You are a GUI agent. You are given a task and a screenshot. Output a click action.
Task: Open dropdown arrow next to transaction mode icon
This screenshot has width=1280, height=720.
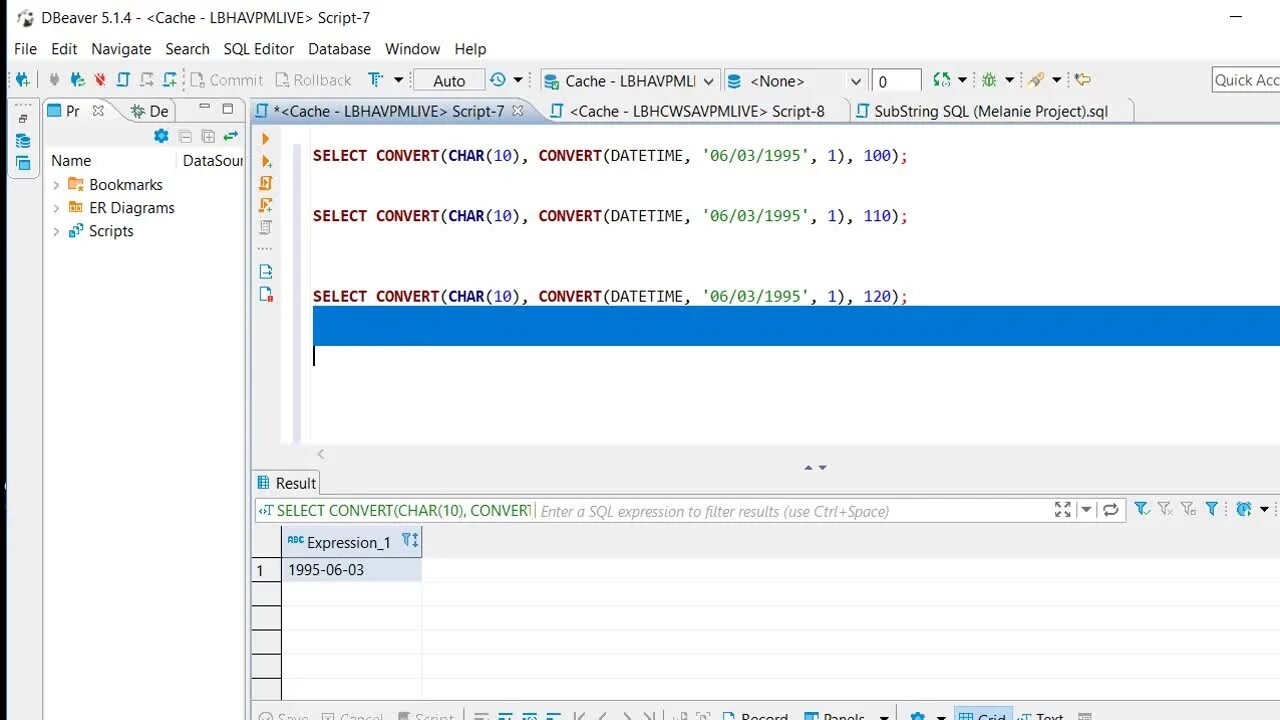coord(398,80)
